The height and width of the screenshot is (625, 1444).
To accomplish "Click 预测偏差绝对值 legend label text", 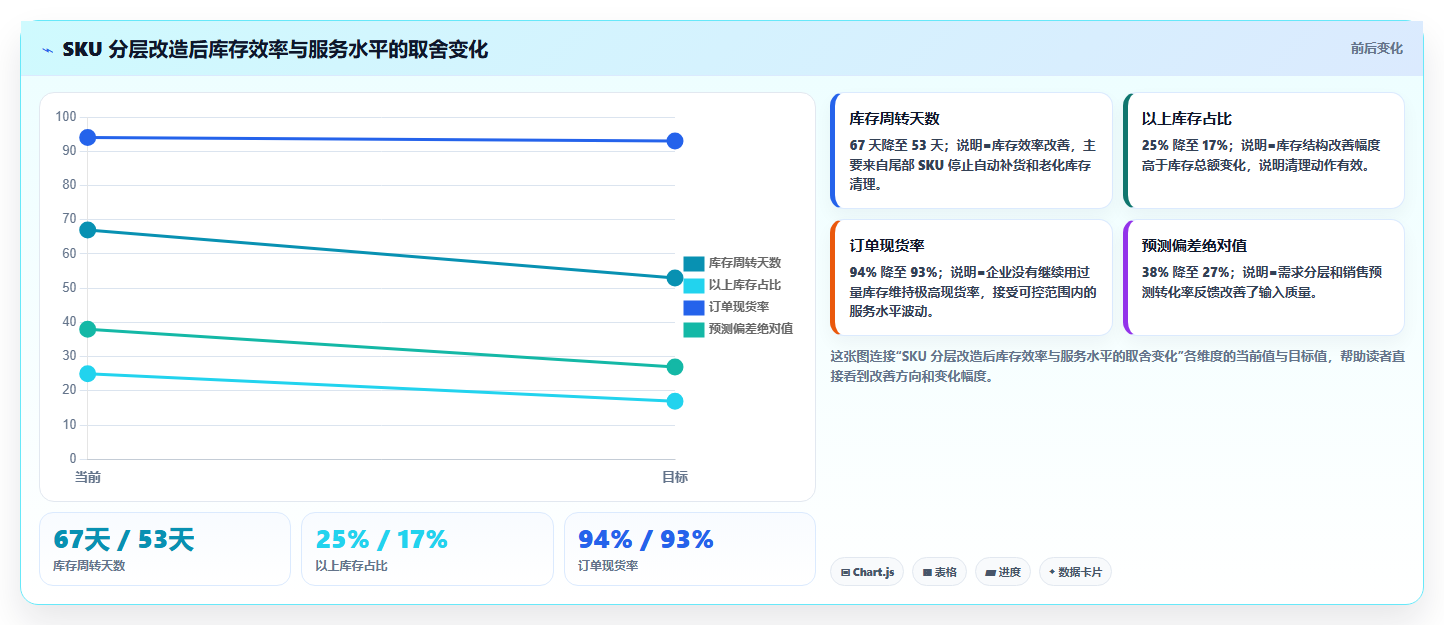I will [751, 329].
